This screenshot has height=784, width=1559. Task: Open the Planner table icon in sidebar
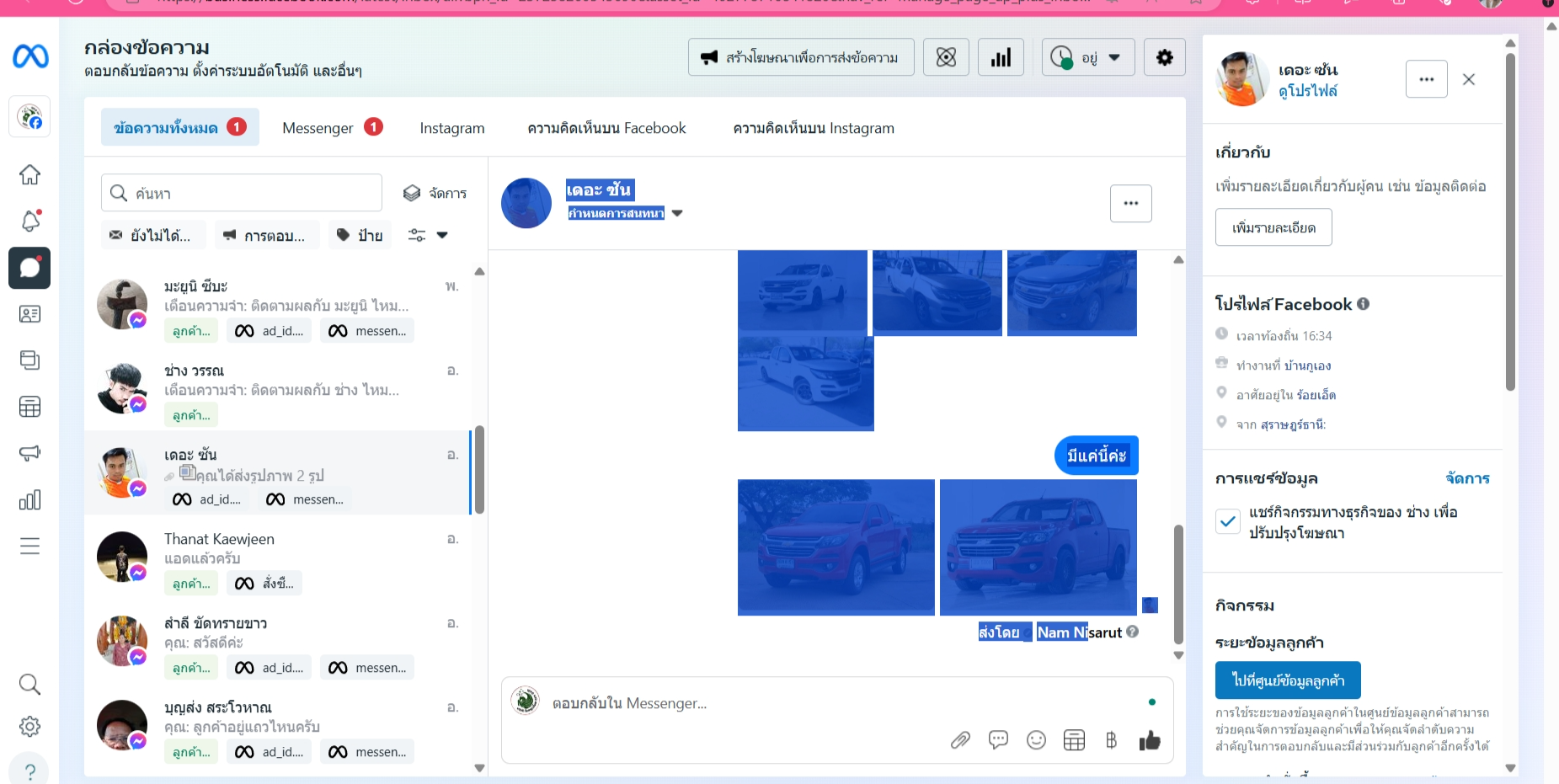pos(29,407)
